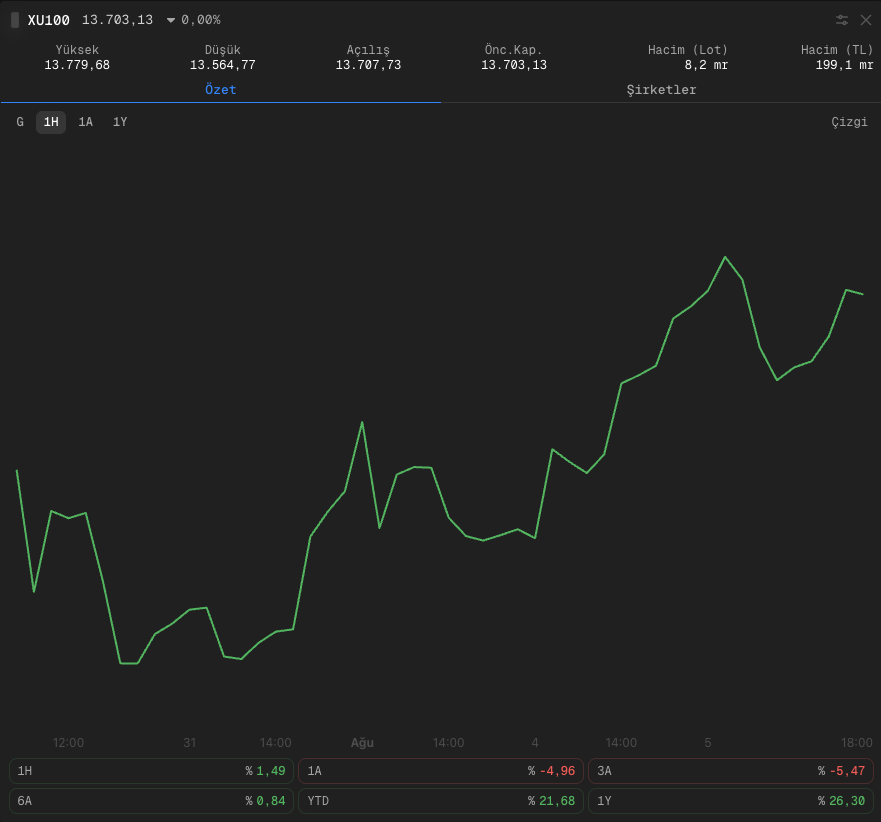
Task: Open the Çizgi chart type dropdown
Action: 849,122
